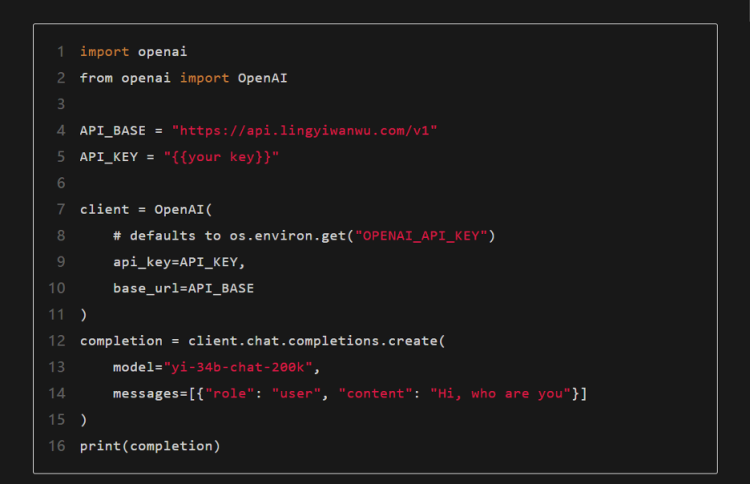The width and height of the screenshot is (750, 484).
Task: Click line number 4 in the gutter
Action: click(x=61, y=131)
